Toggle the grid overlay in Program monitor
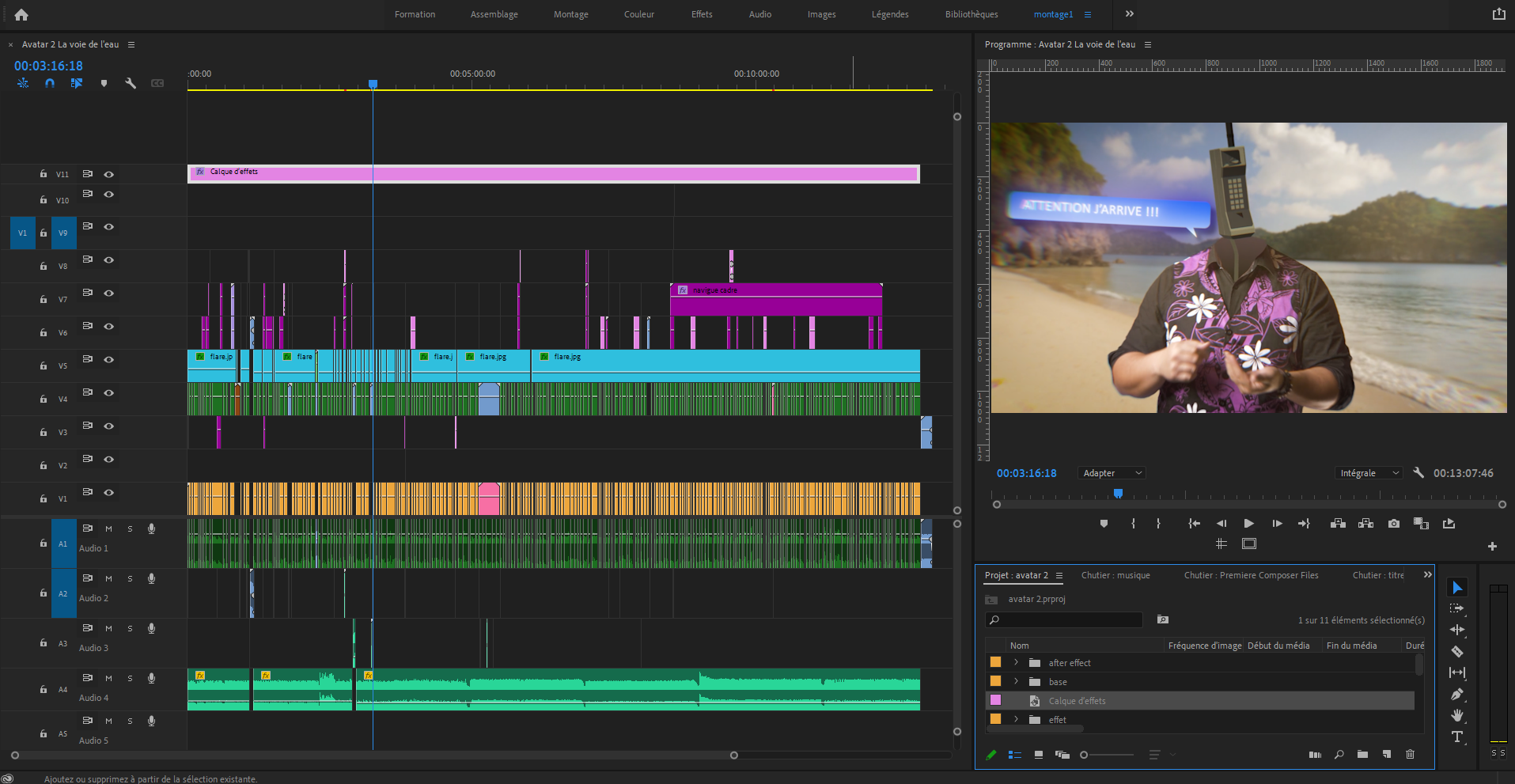Viewport: 1515px width, 784px height. pos(1221,543)
